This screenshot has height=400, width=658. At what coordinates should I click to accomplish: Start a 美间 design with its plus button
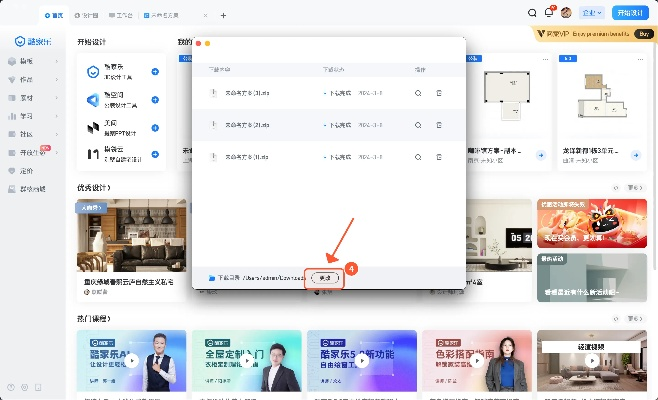pos(155,128)
